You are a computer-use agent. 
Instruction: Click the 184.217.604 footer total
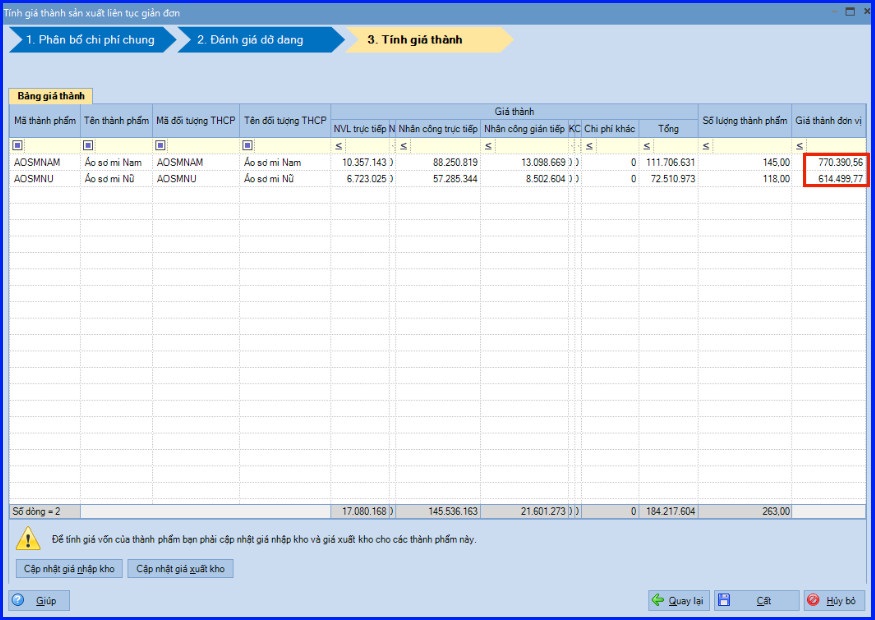tap(669, 511)
